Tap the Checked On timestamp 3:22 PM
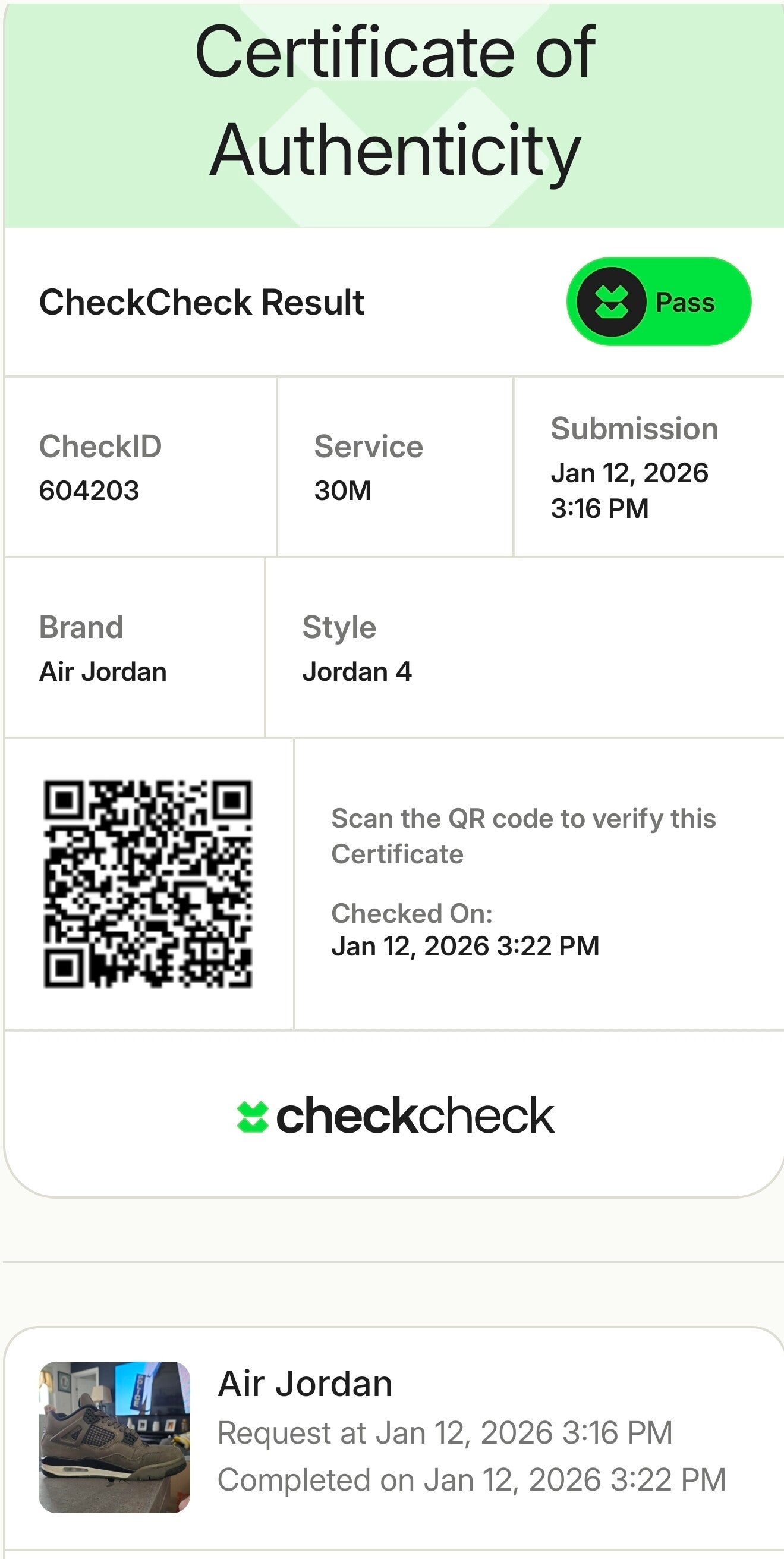784x1559 pixels. point(465,946)
